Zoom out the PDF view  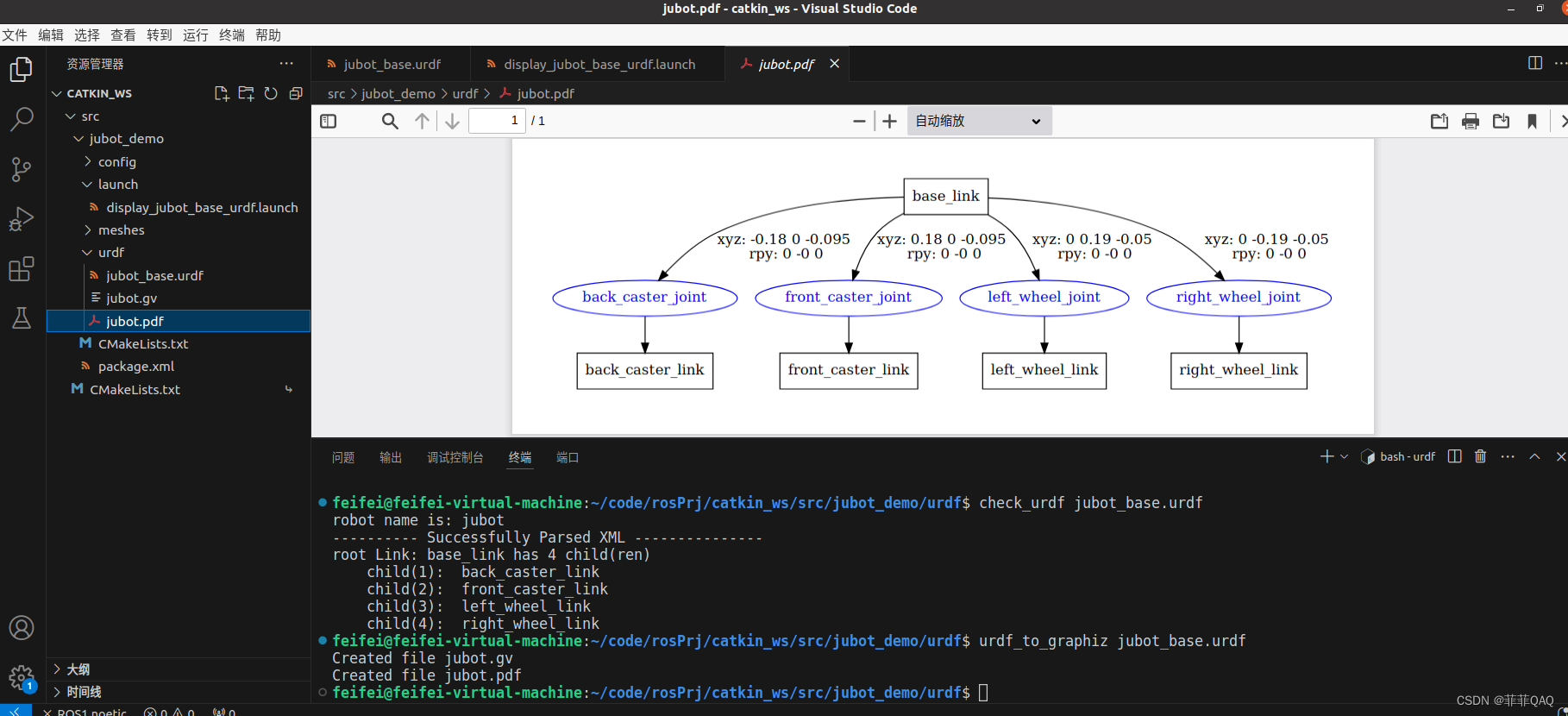click(859, 121)
